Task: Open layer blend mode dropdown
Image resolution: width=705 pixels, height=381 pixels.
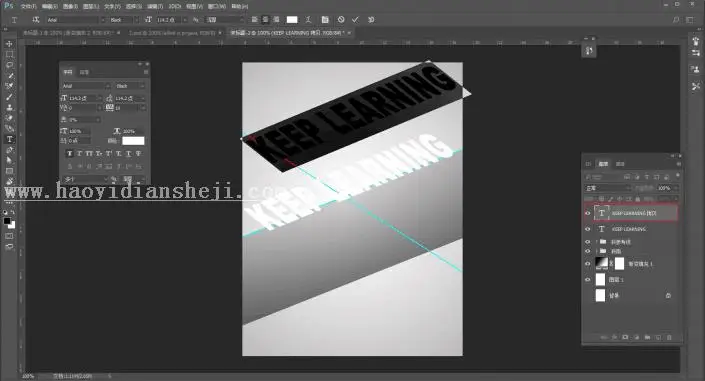Action: [x=607, y=188]
